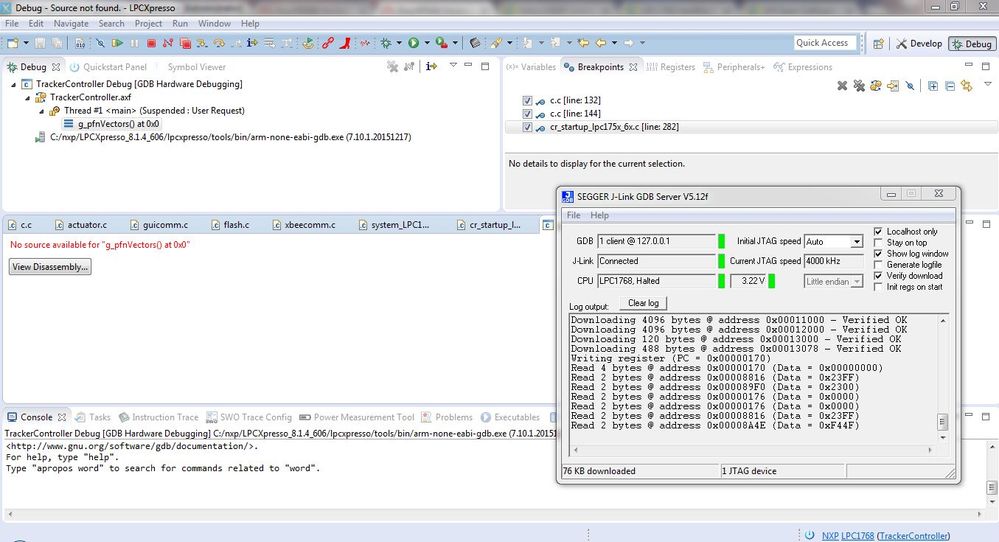
Task: Switch to the Registers tab
Action: tap(670, 67)
